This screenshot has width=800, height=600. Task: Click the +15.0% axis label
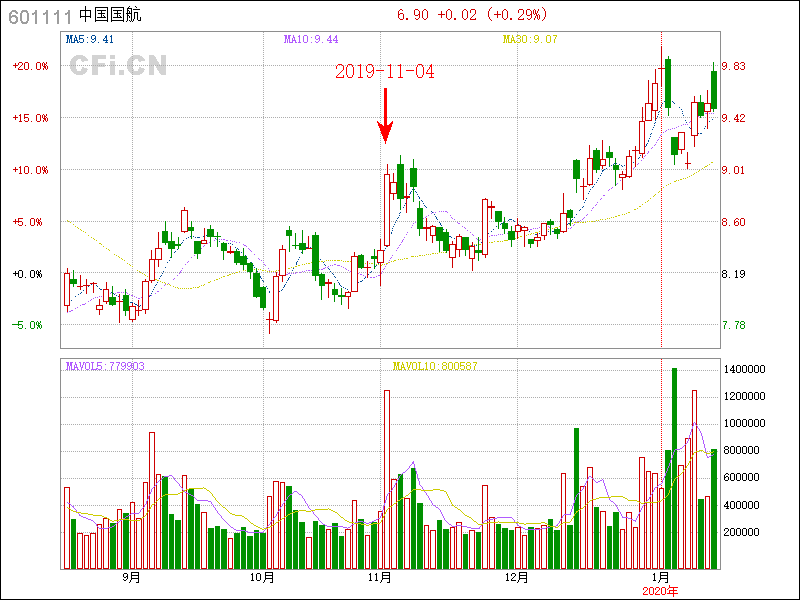point(31,118)
